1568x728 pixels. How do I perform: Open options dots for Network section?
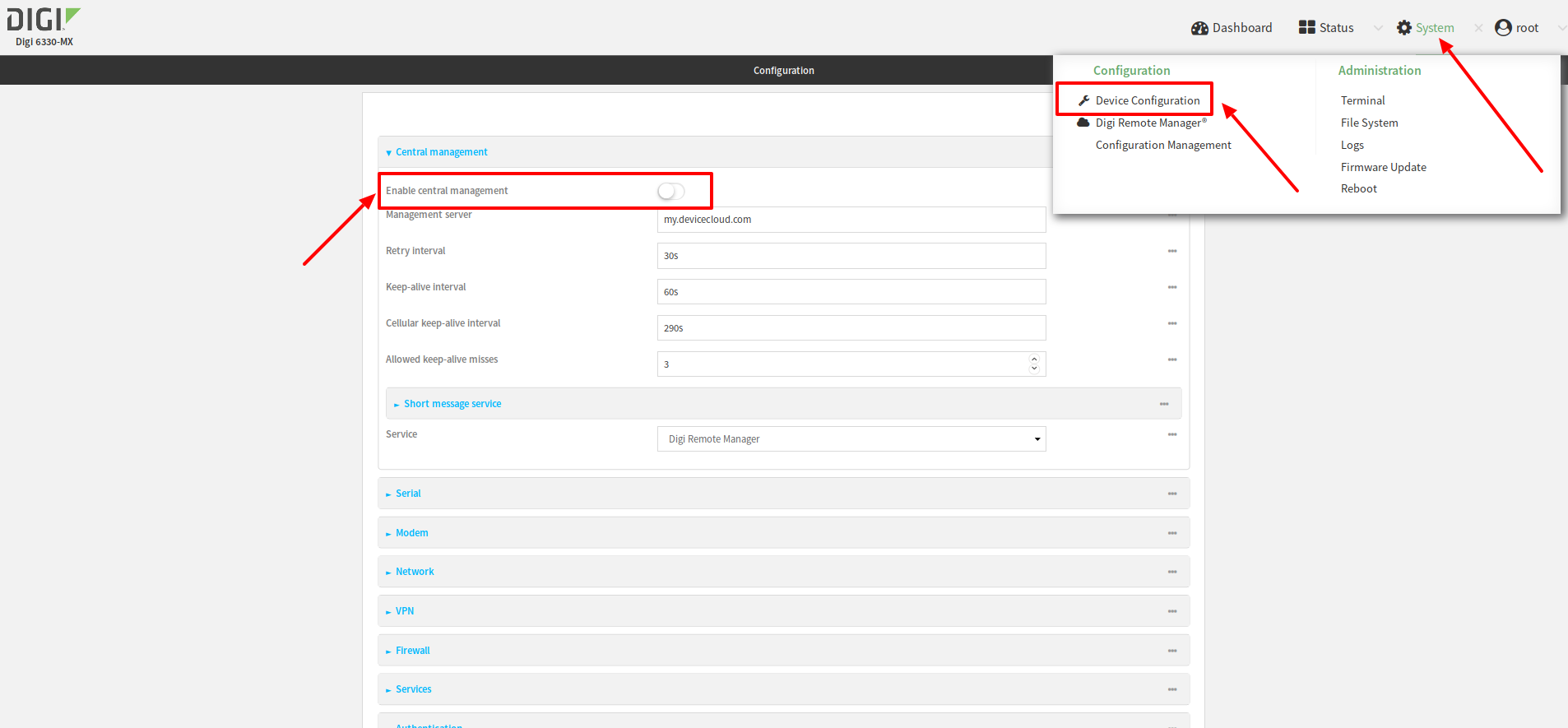1172,572
